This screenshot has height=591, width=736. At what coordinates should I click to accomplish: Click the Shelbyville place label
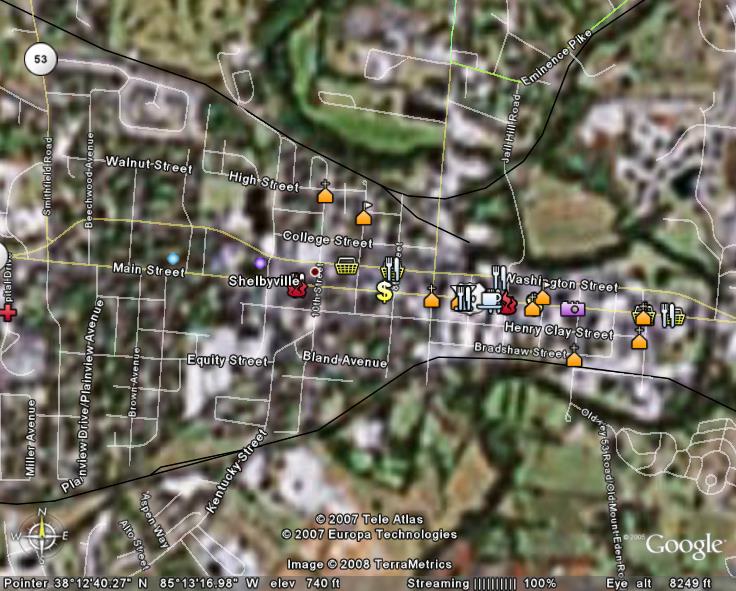(265, 281)
